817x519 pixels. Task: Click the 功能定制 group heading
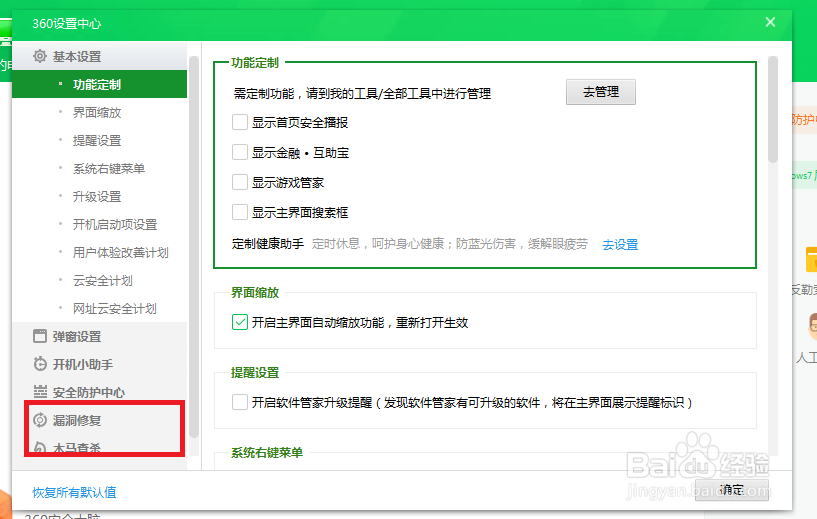(x=255, y=63)
